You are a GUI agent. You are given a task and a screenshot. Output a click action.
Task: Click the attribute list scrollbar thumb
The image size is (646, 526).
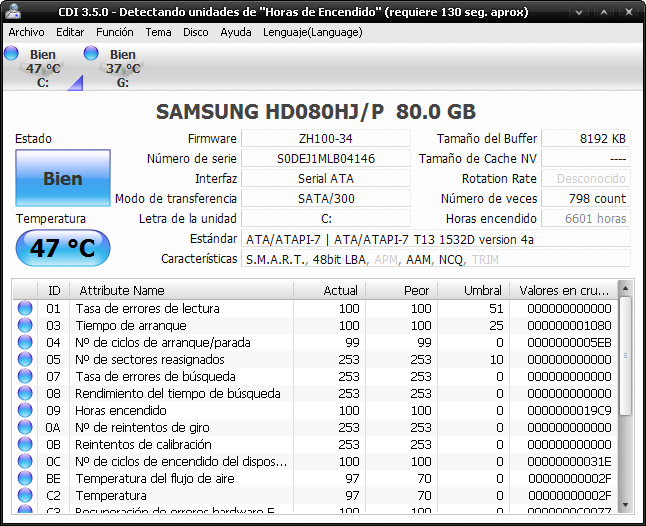[x=625, y=356]
